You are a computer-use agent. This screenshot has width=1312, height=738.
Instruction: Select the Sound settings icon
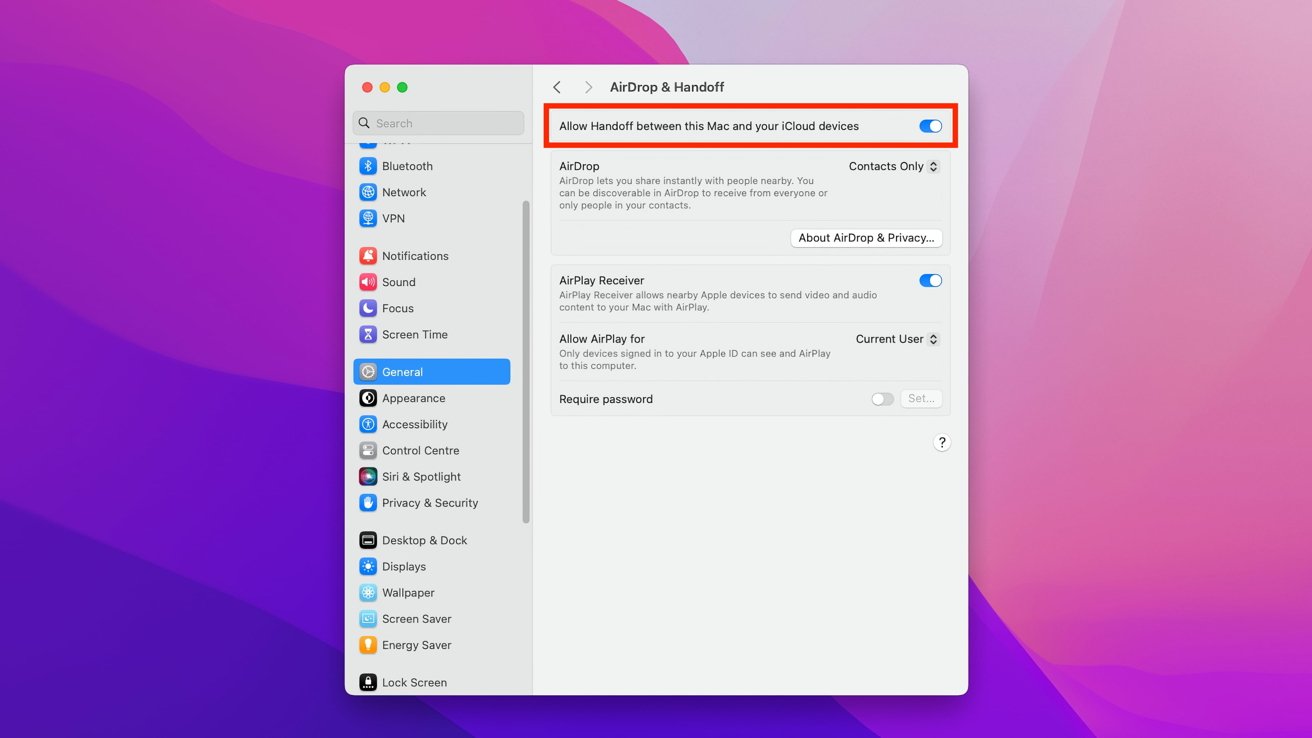(396, 282)
